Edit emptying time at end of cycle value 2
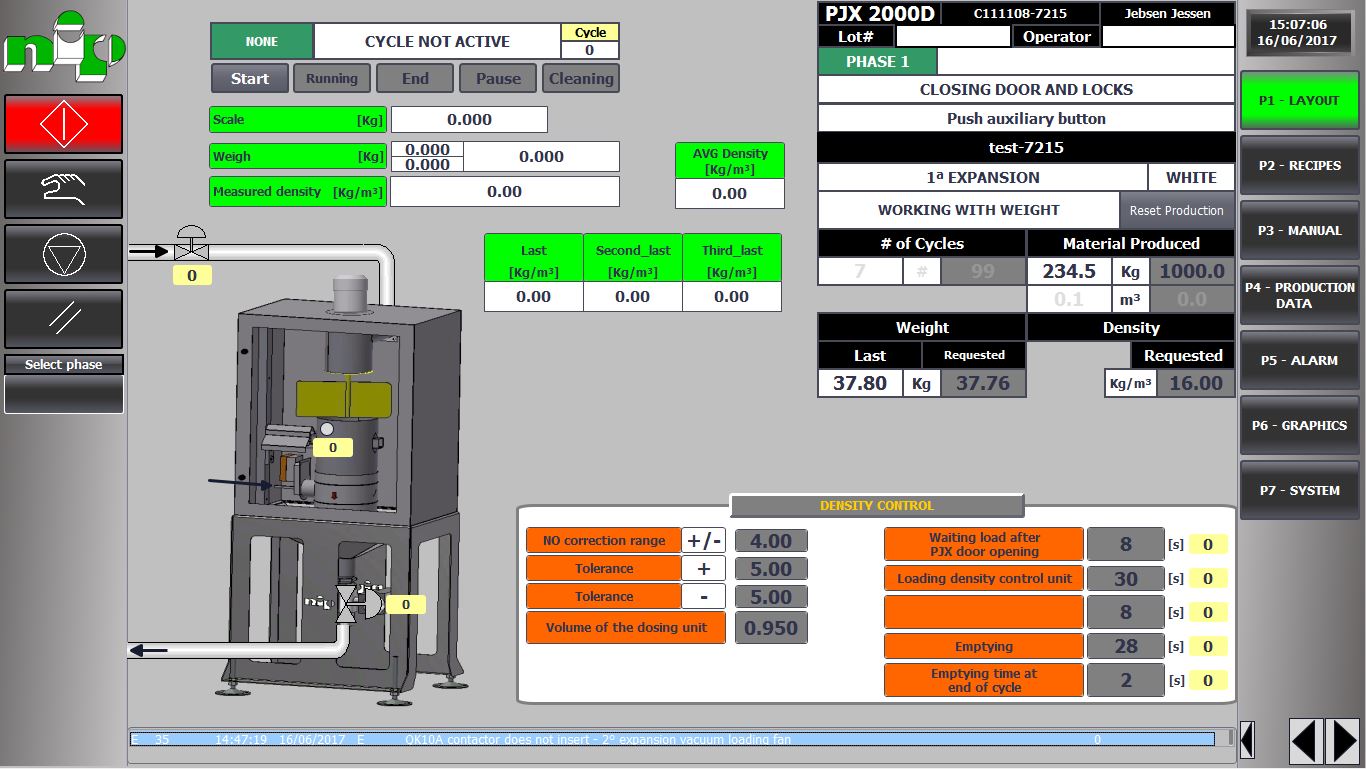Image resolution: width=1366 pixels, height=769 pixels. tap(1126, 680)
